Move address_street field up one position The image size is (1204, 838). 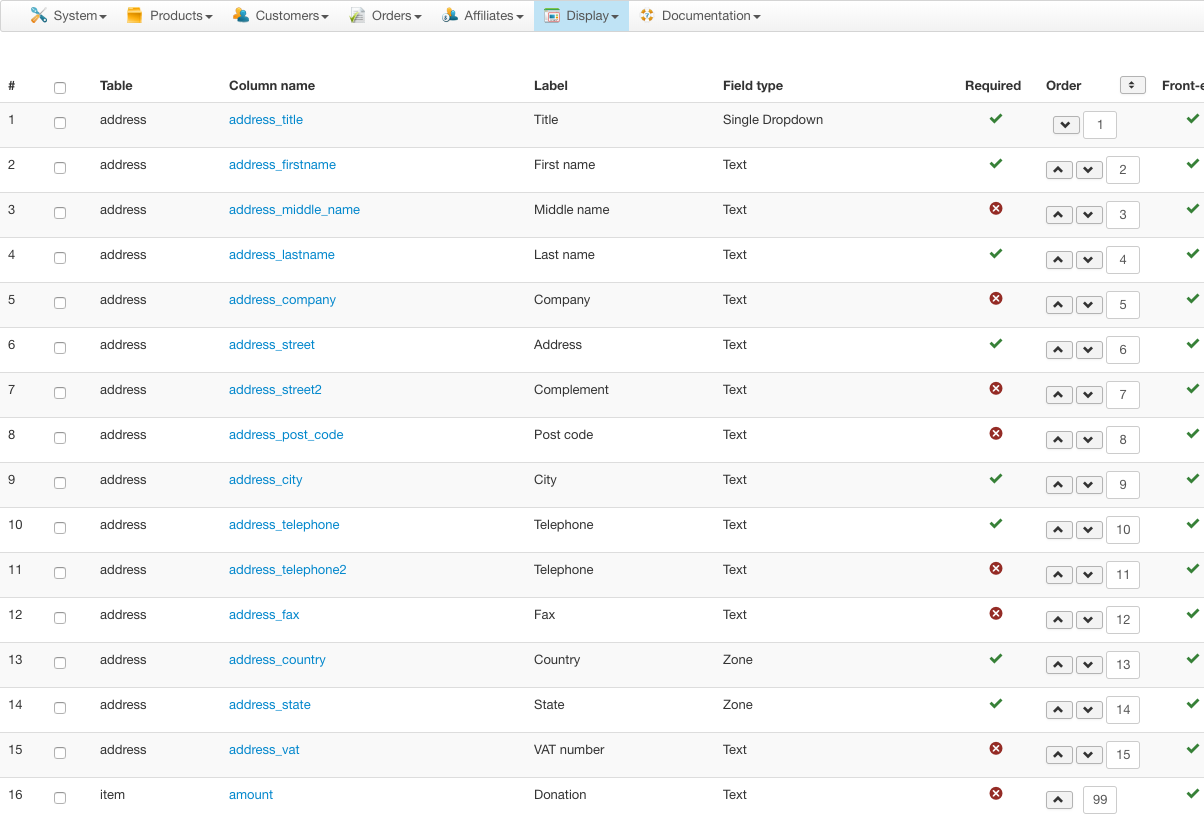tap(1059, 350)
